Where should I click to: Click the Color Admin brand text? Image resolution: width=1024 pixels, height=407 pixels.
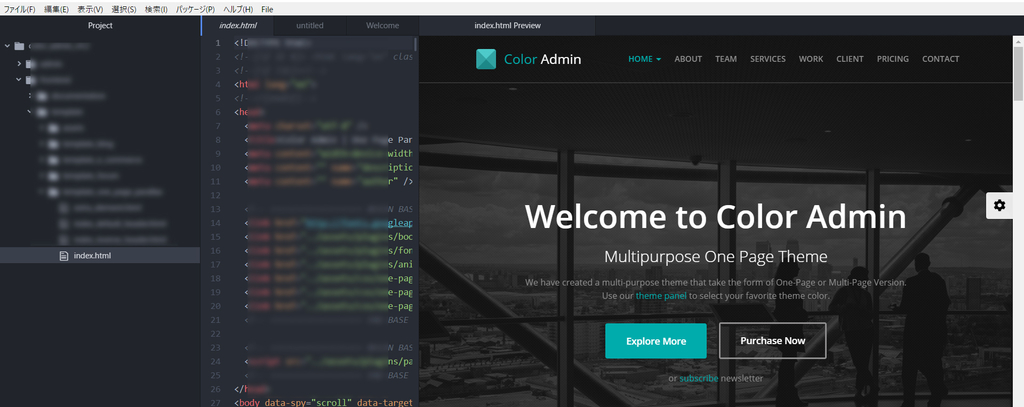coord(542,59)
